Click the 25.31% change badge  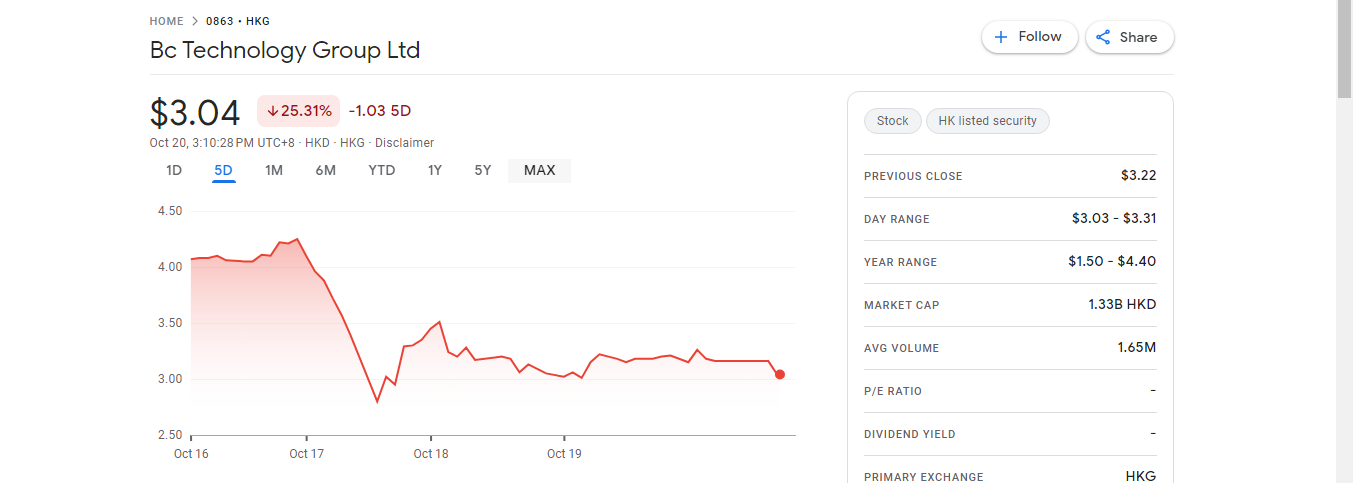click(x=299, y=111)
